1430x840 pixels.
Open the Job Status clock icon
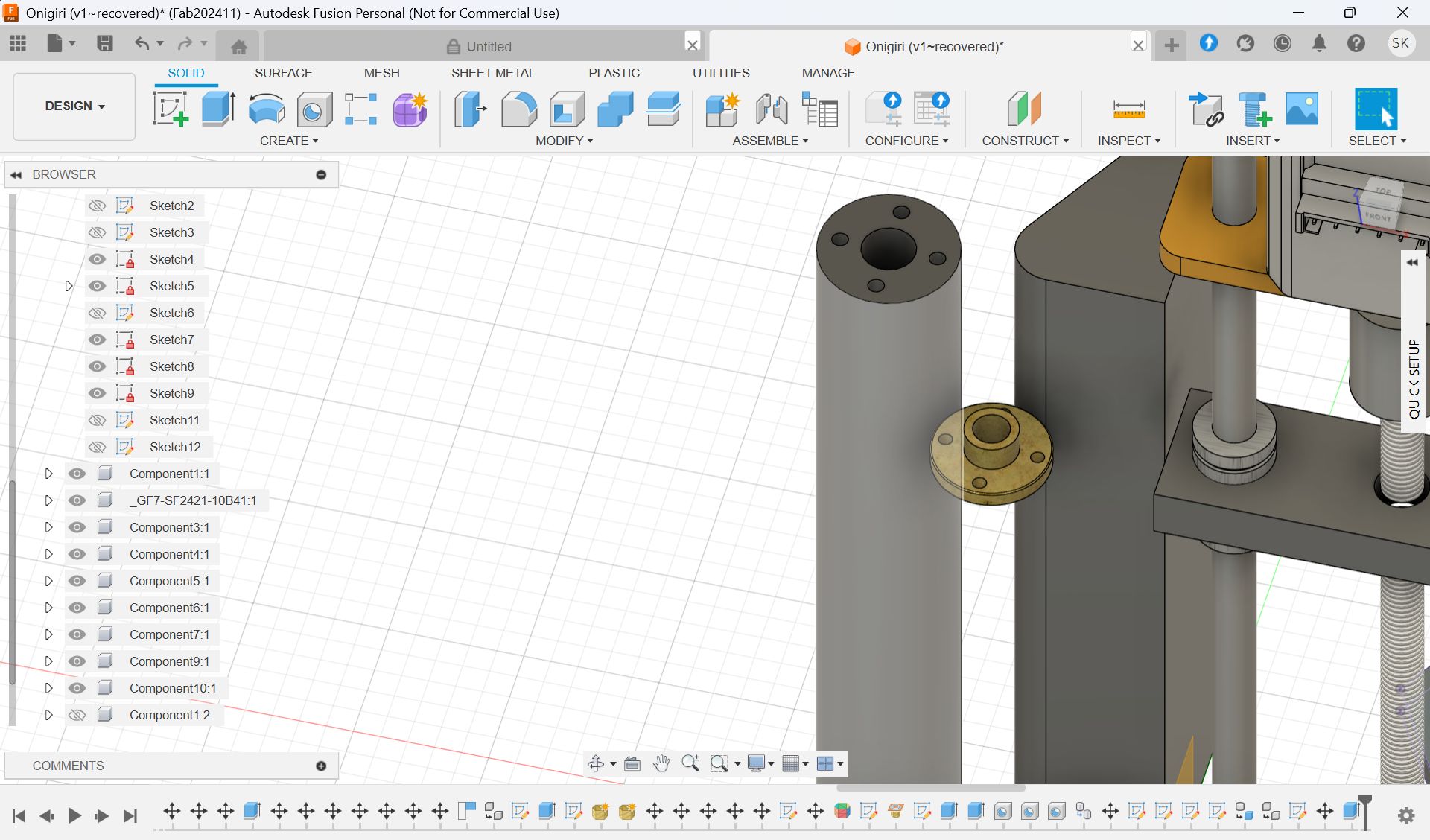tap(1282, 43)
